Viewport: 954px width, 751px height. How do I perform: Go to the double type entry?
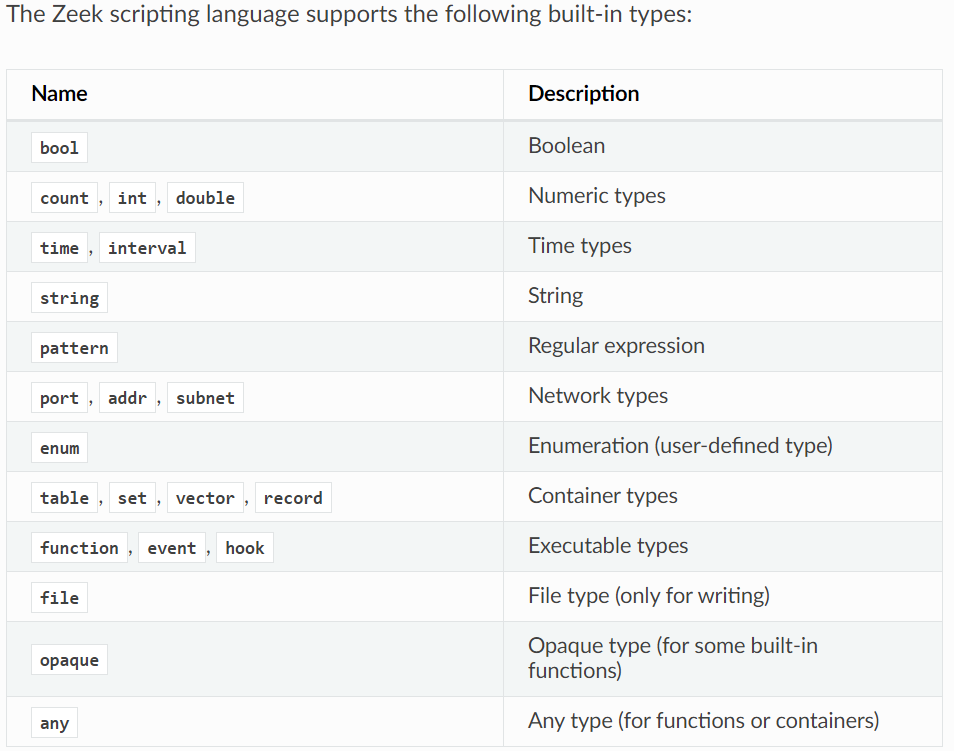coord(205,198)
